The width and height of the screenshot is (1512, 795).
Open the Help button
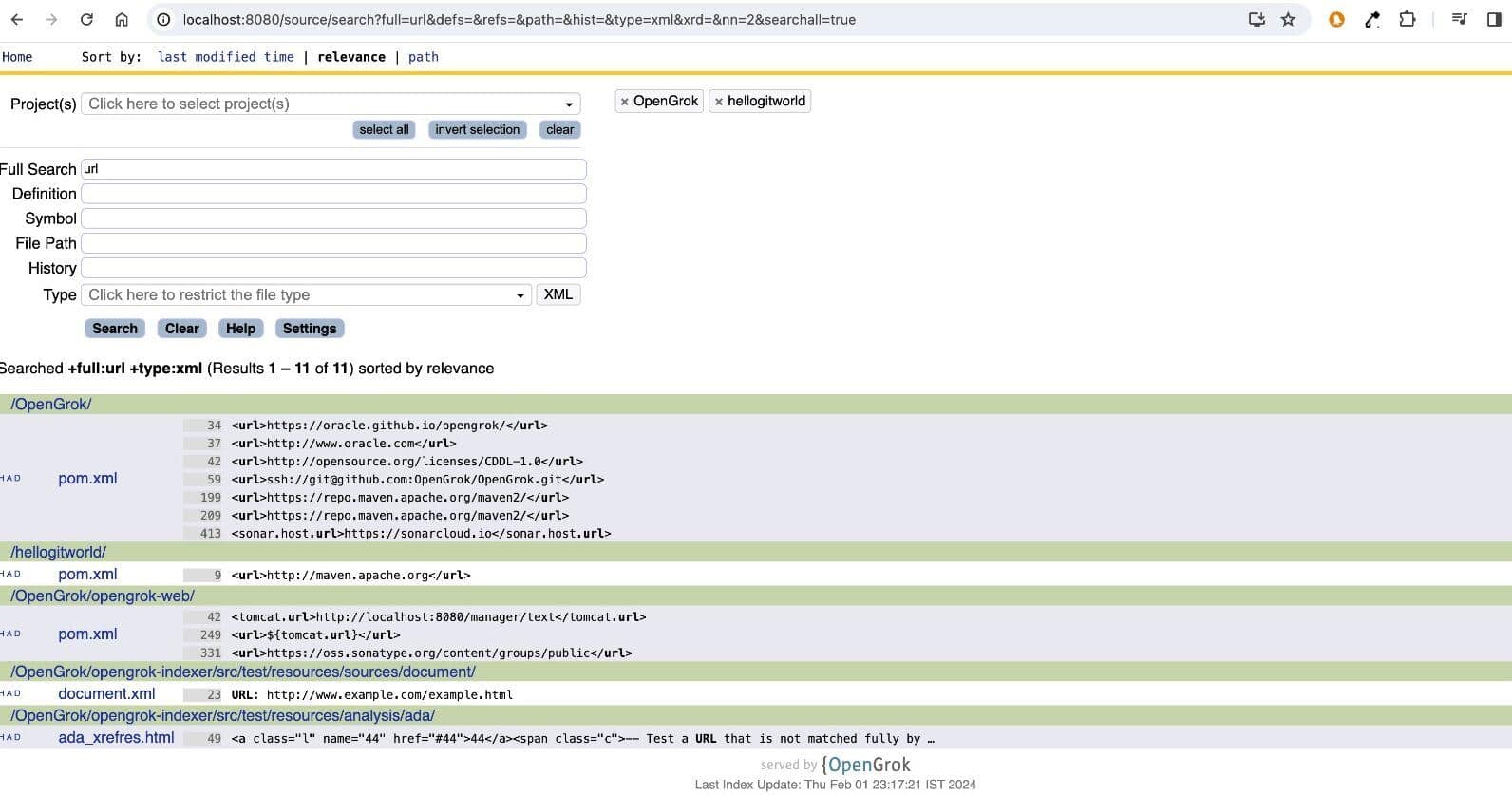tap(241, 329)
